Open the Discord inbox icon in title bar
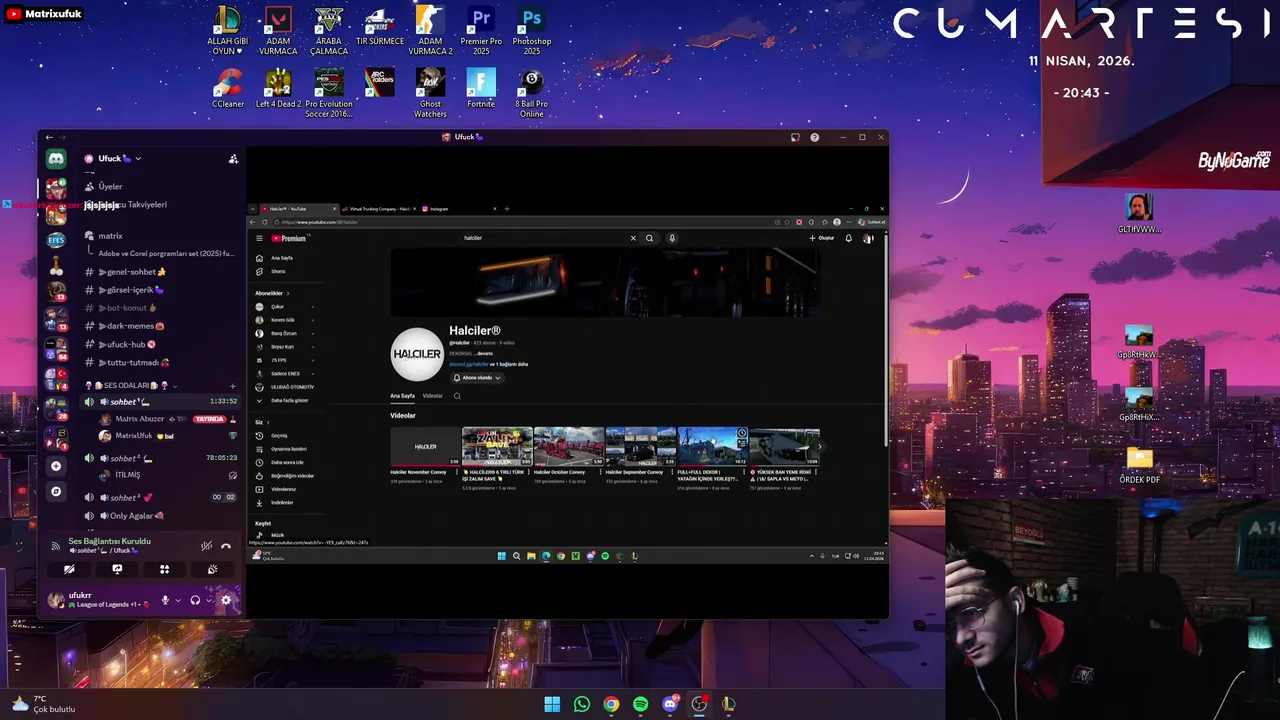This screenshot has height=720, width=1280. pyautogui.click(x=795, y=137)
